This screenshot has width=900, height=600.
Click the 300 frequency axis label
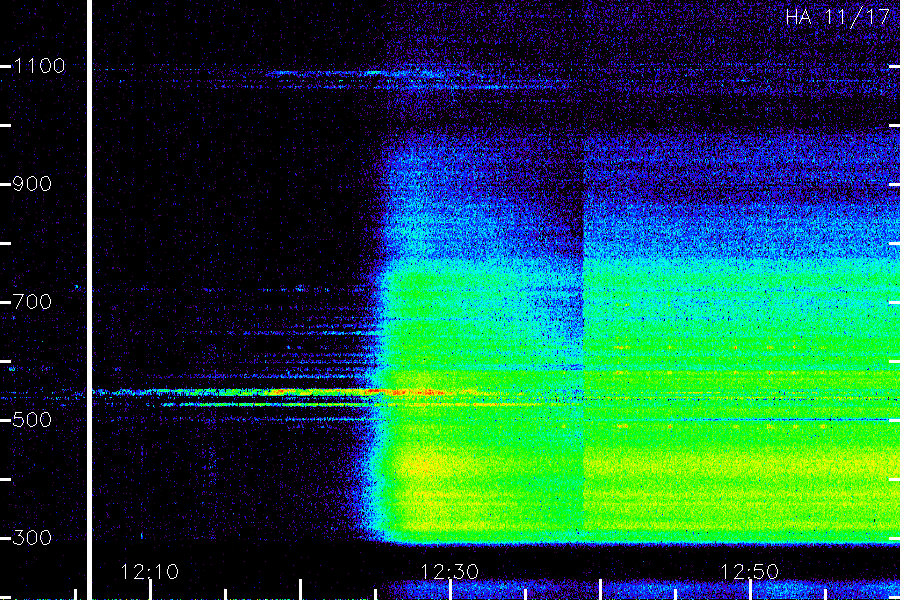32,537
